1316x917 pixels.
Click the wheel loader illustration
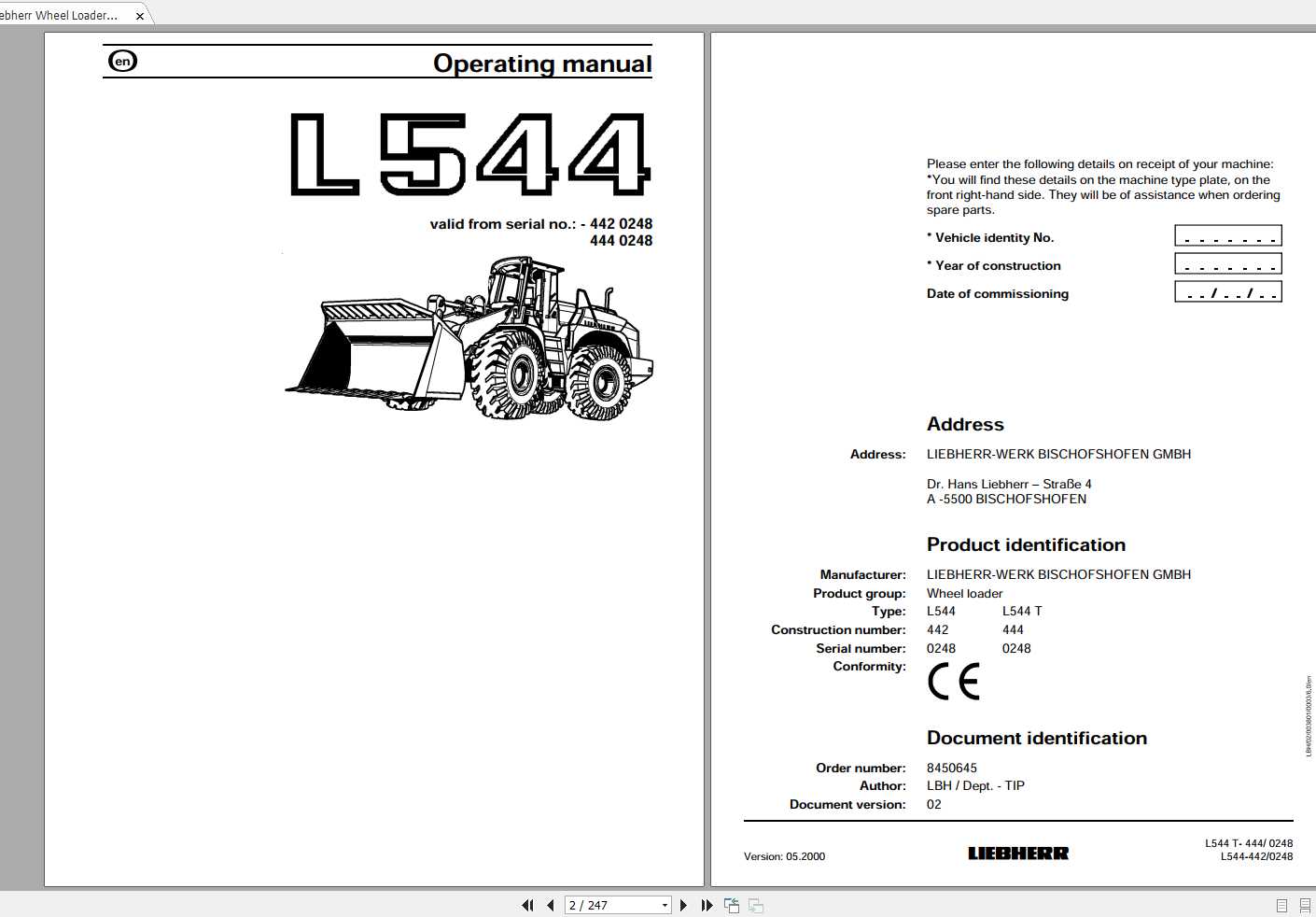point(467,346)
